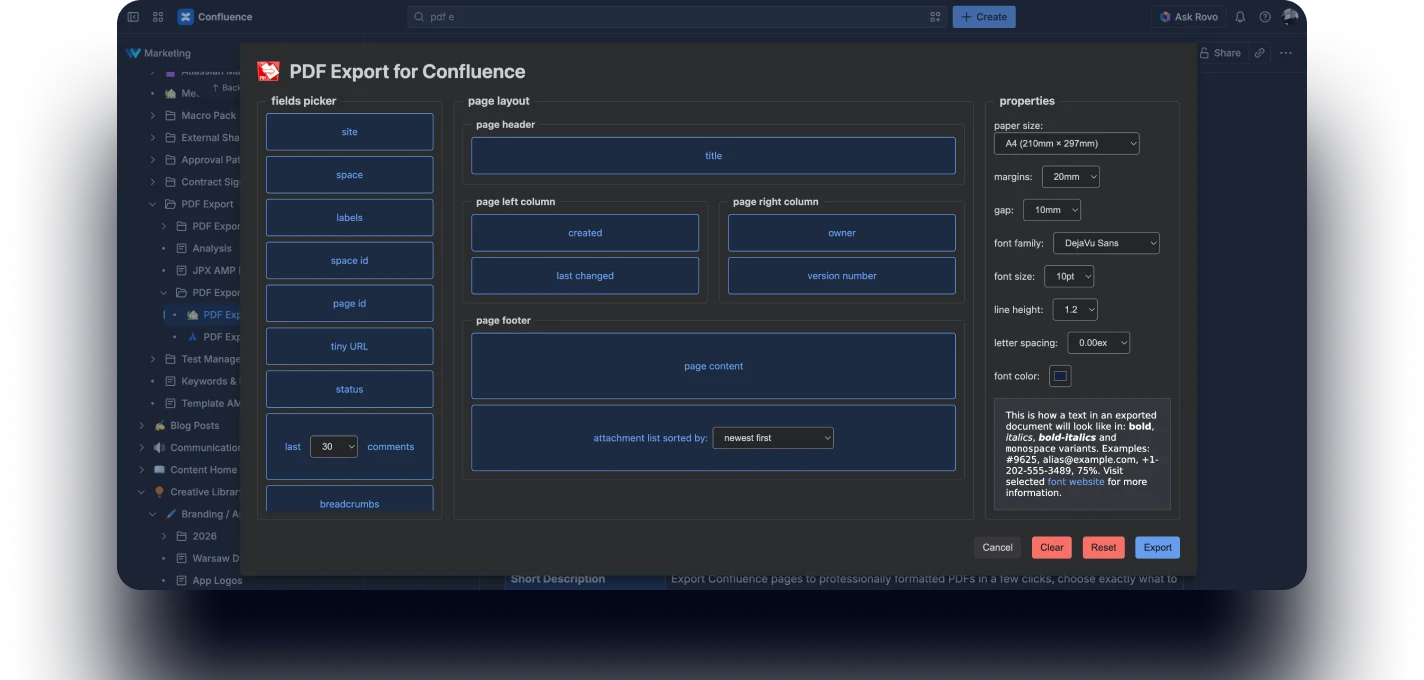Open the font website link
Viewport: 1424px width, 680px height.
click(1076, 482)
